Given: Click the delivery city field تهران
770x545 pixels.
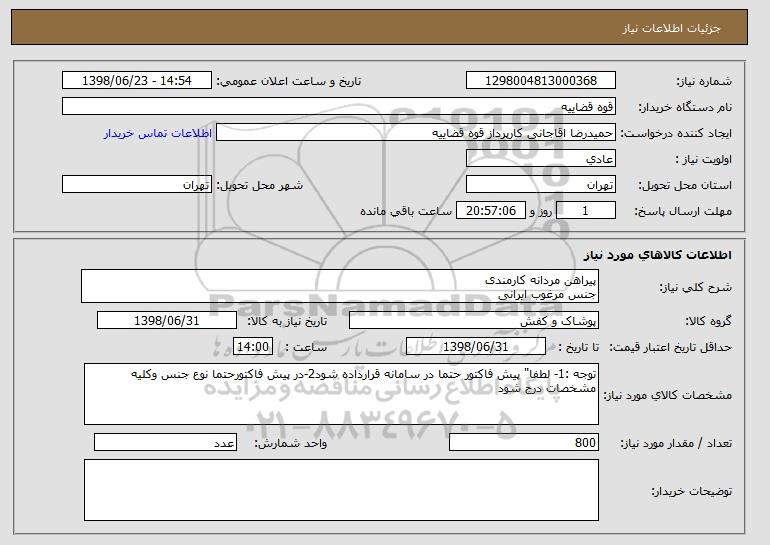Looking at the screenshot, I should point(137,185).
